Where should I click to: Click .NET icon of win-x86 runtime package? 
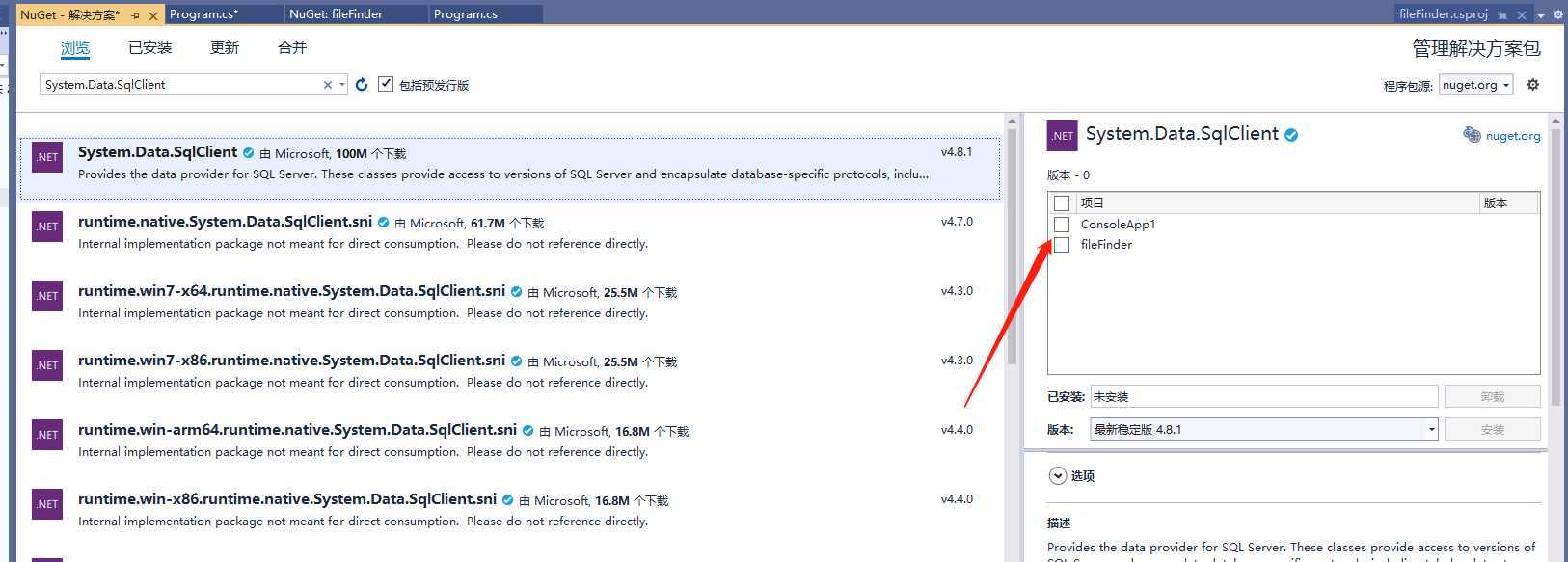tap(47, 504)
